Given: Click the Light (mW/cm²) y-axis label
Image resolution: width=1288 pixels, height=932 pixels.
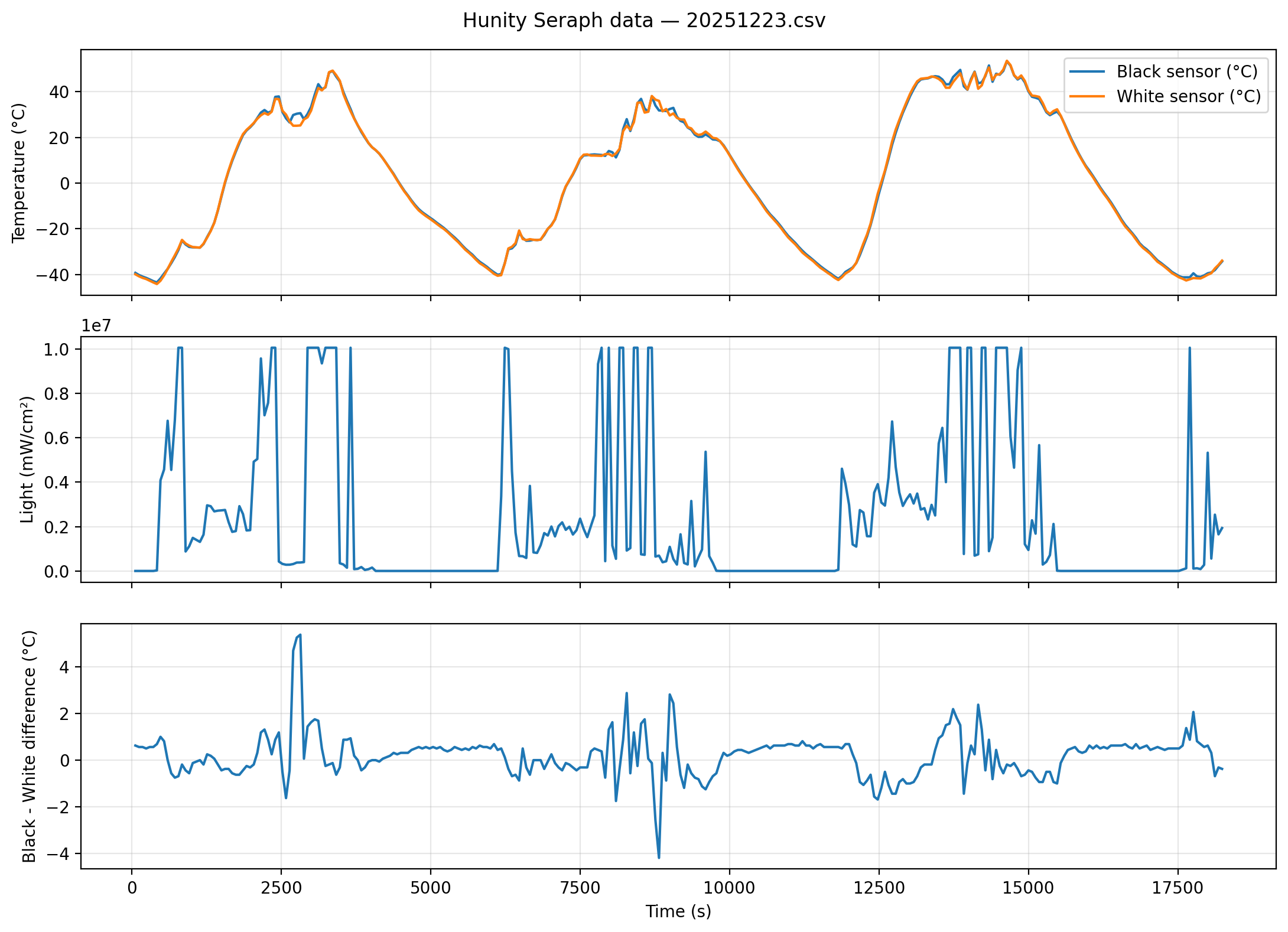Looking at the screenshot, I should point(27,459).
